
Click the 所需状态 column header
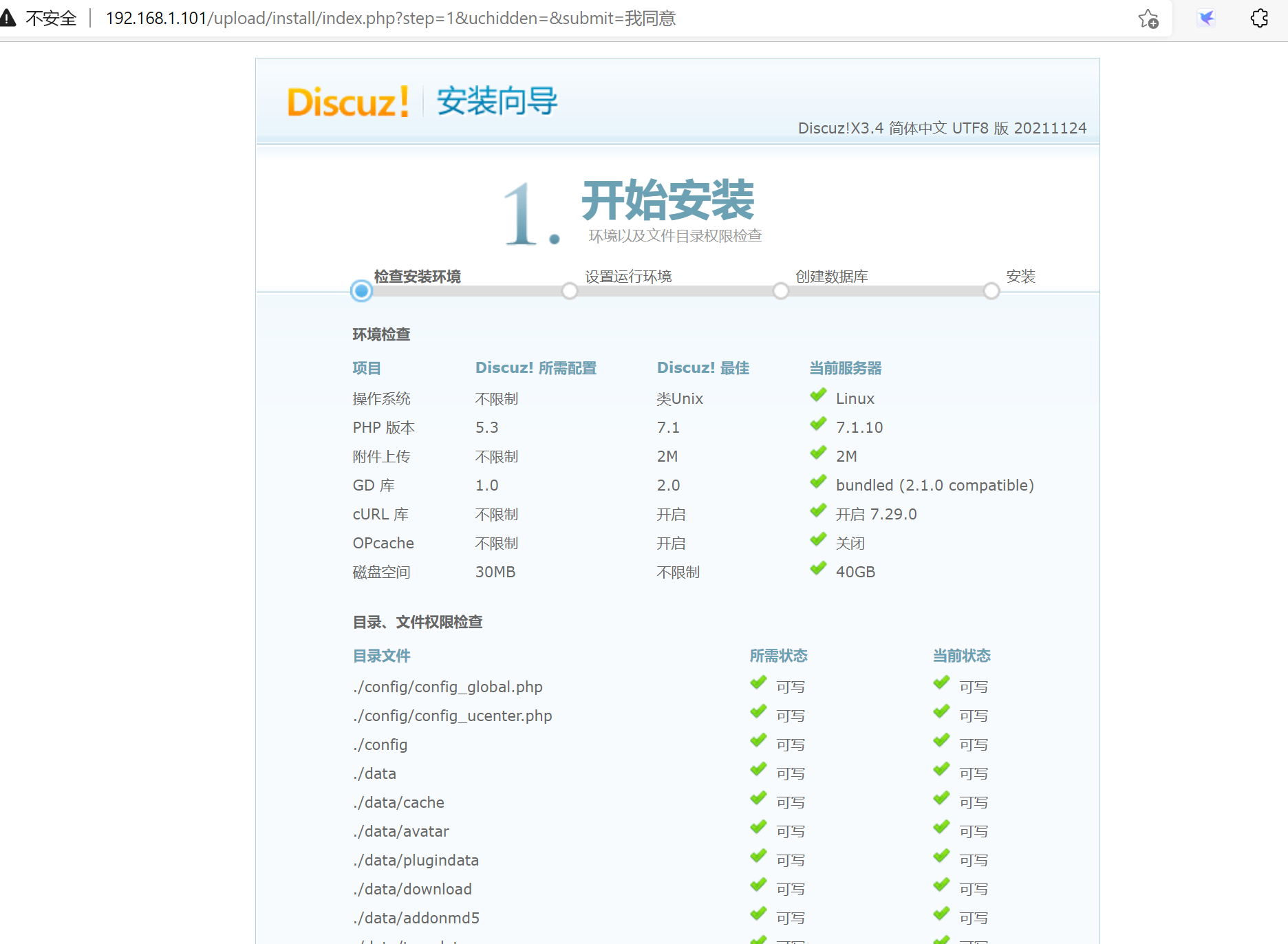[779, 656]
